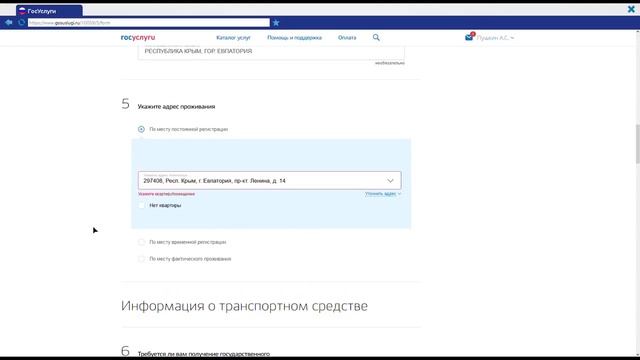Viewport: 640px width, 360px height.
Task: Click the browser back arrow icon
Action: tap(9, 22)
